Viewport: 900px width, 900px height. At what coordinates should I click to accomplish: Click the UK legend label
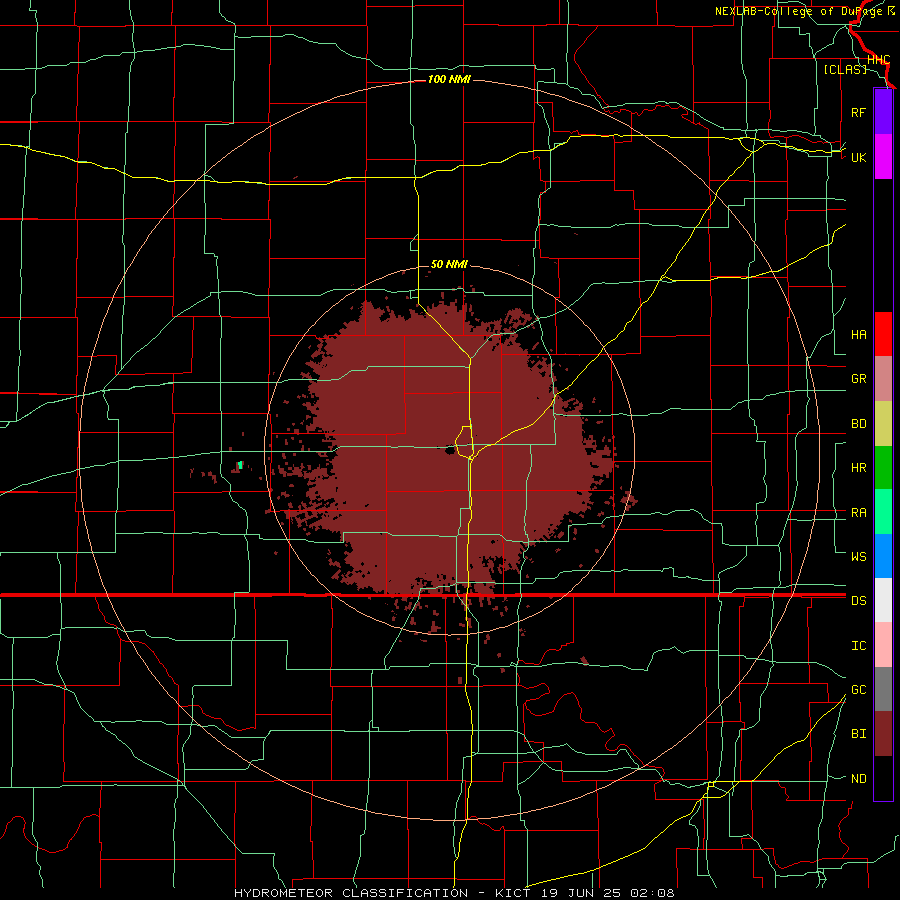click(858, 157)
